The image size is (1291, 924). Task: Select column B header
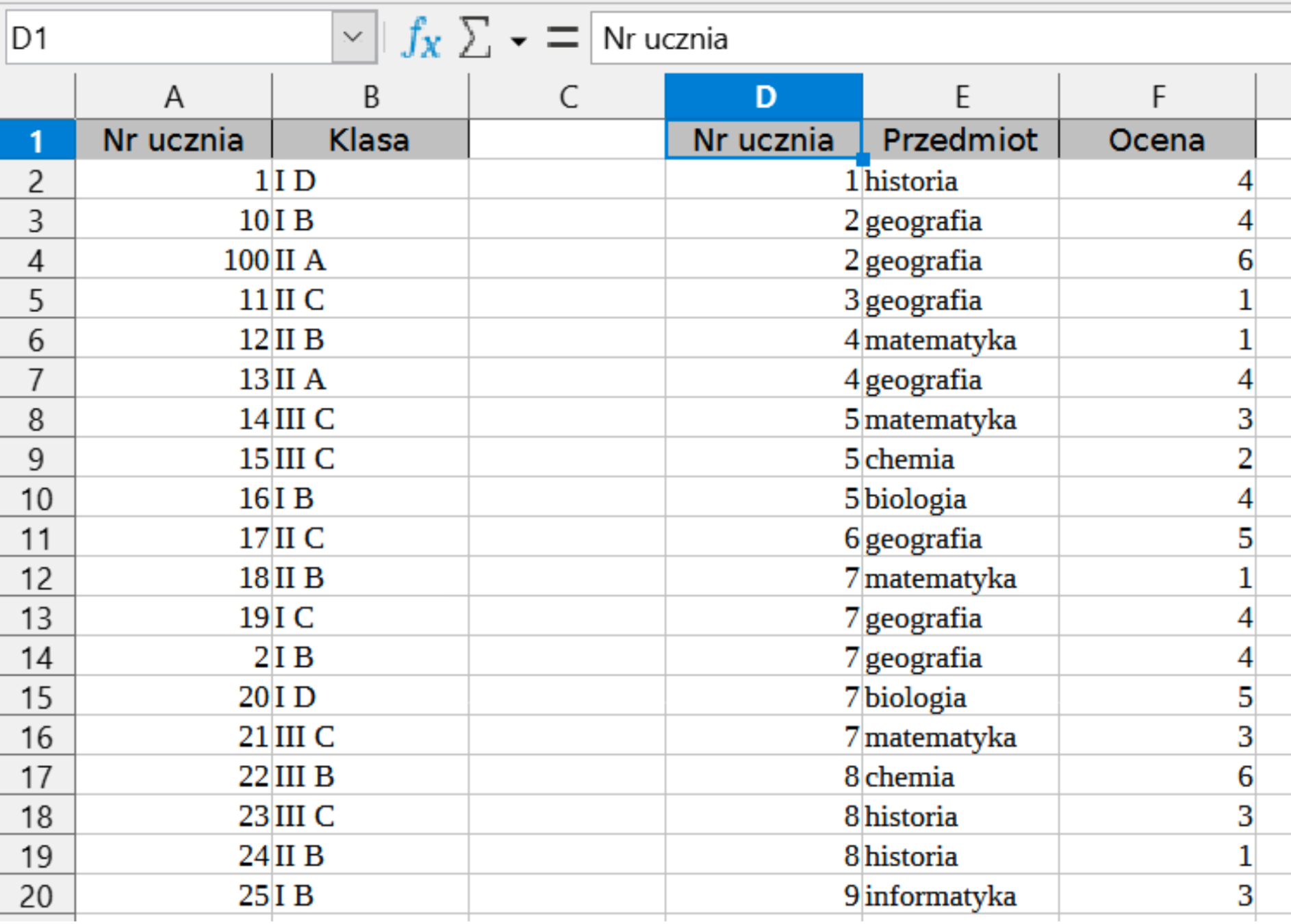tap(370, 97)
